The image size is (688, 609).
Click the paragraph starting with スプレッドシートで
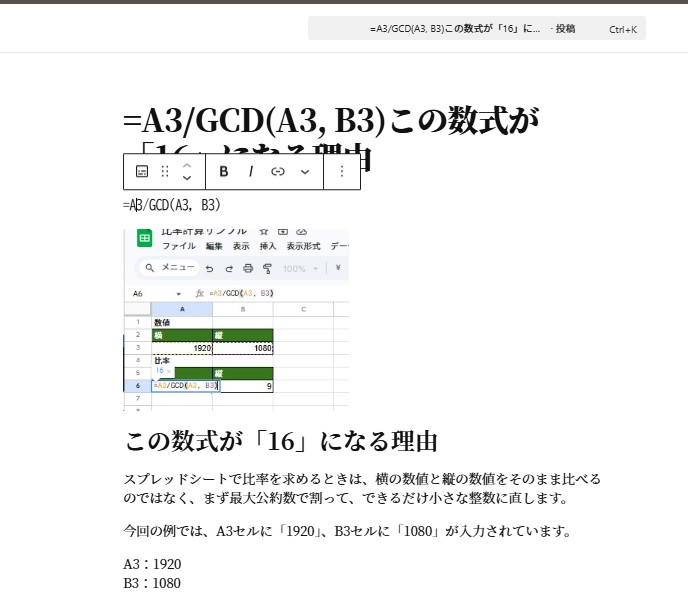(362, 488)
